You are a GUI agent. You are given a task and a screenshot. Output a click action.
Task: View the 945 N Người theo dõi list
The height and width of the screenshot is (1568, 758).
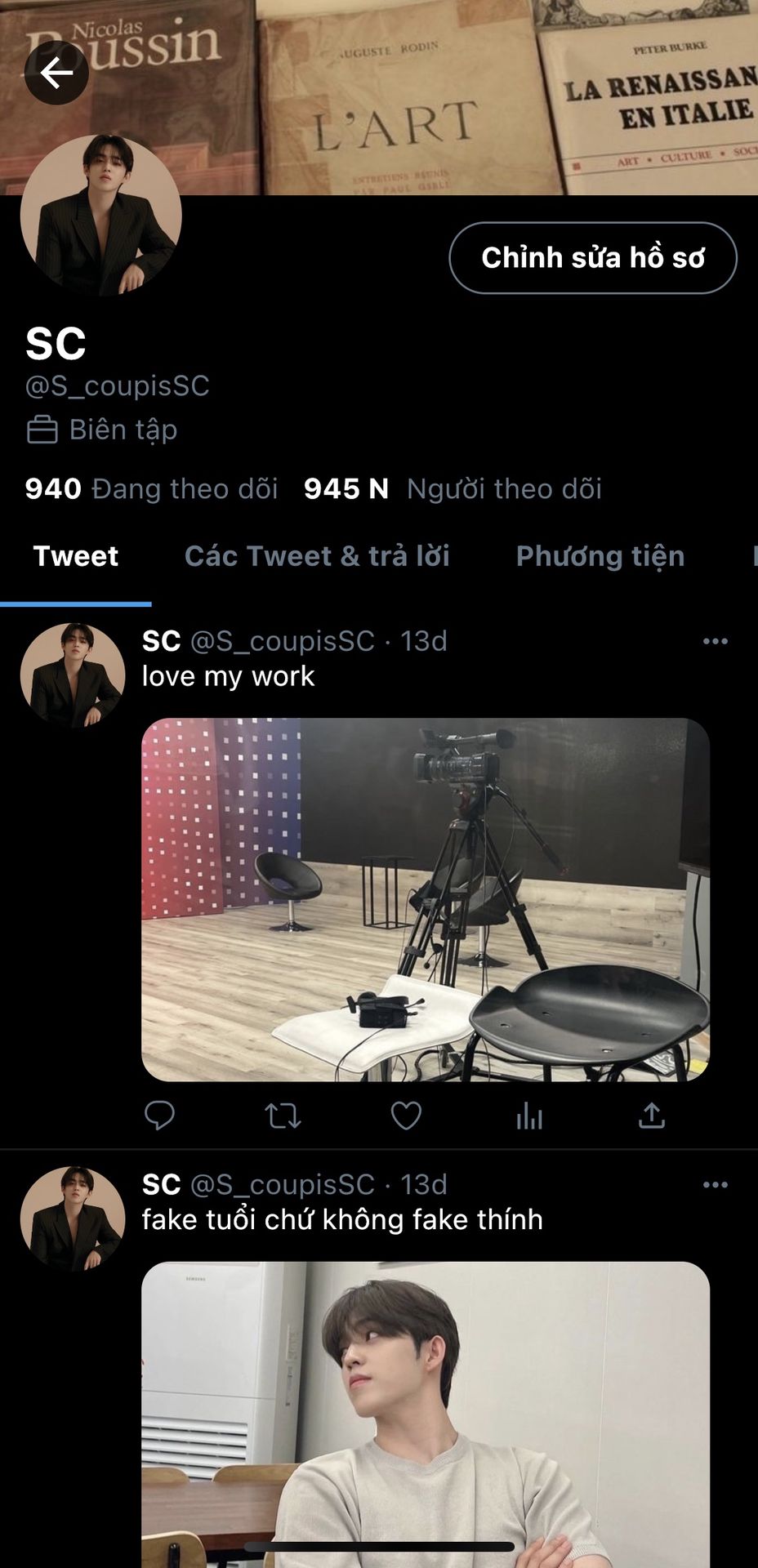point(453,488)
